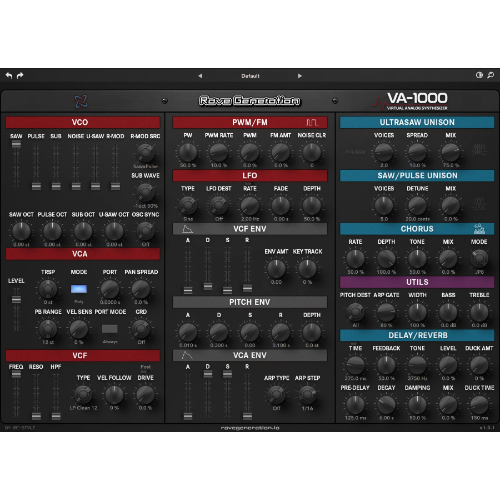Click the VCF DRIVE knob
Image resolution: width=500 pixels, height=500 pixels.
145,395
